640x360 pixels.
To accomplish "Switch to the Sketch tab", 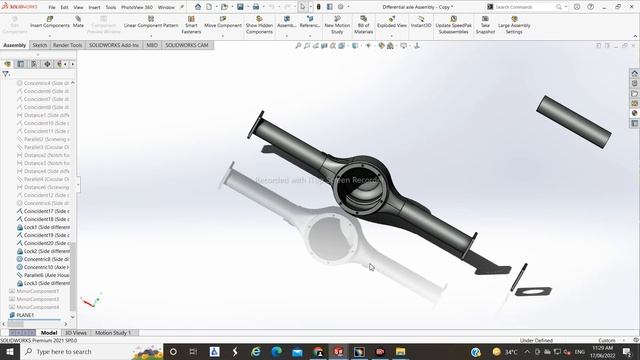I will point(40,45).
